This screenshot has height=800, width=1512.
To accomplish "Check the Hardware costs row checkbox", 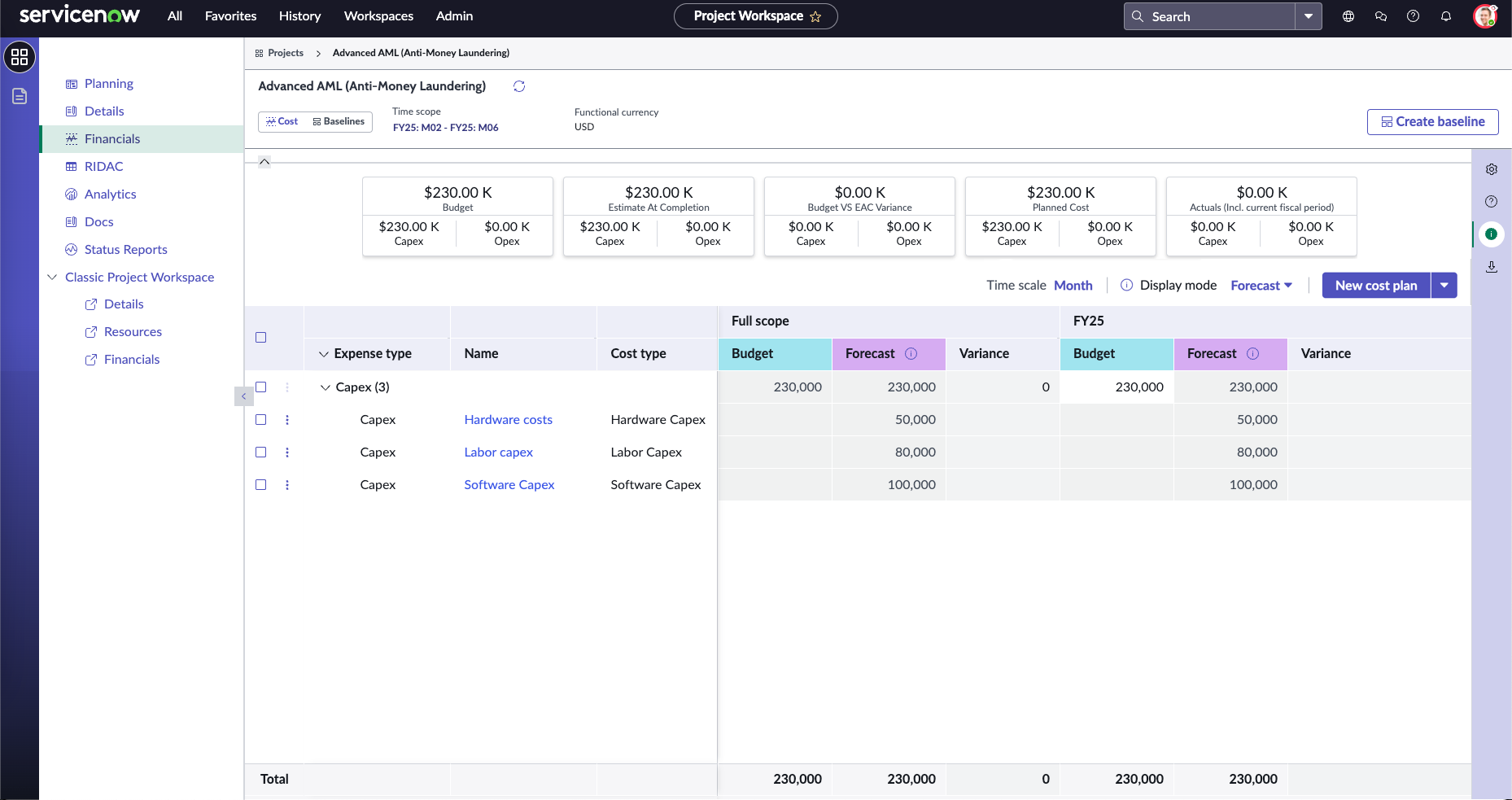I will tap(261, 420).
